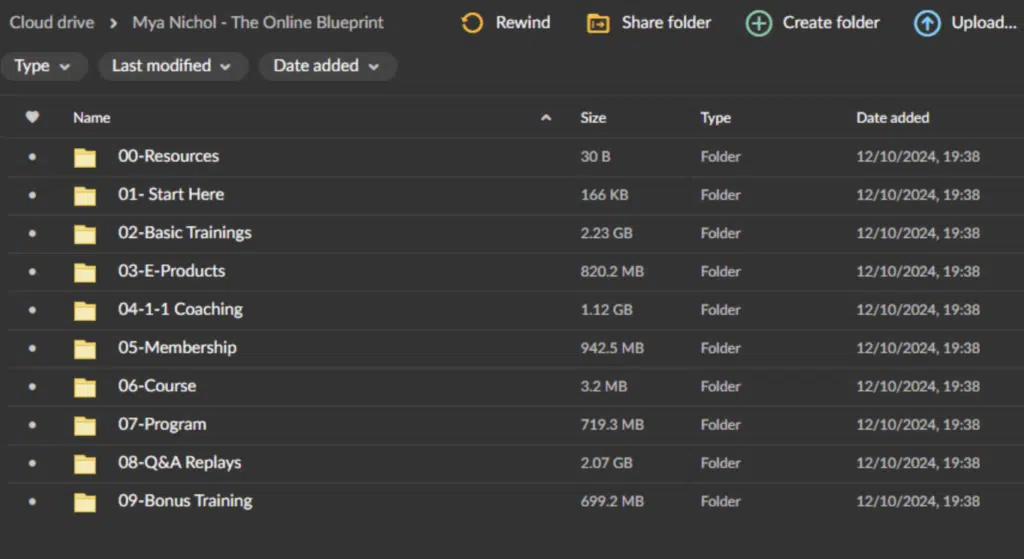Click the Share folder button label
The height and width of the screenshot is (559, 1024).
(666, 23)
